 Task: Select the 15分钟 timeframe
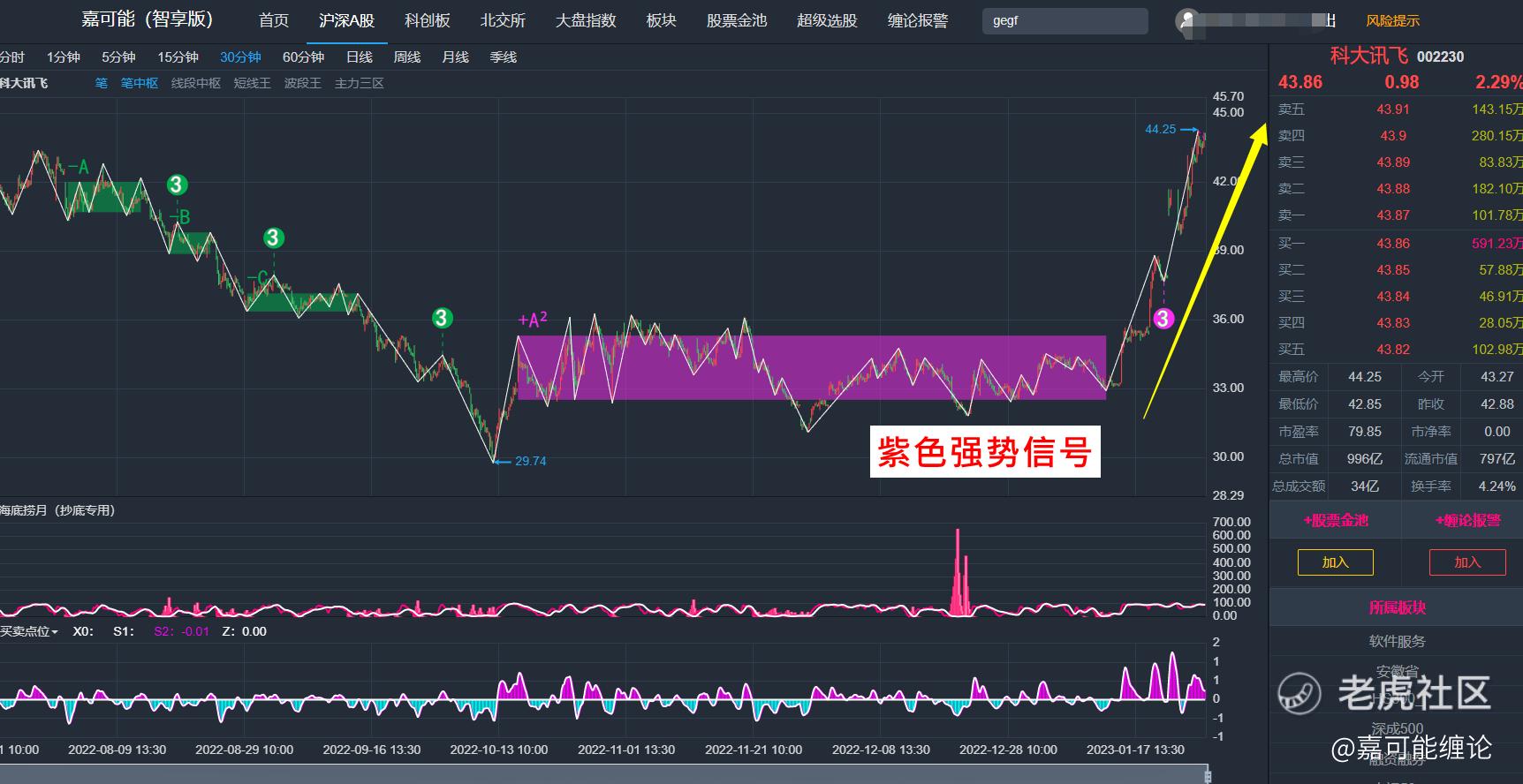178,57
